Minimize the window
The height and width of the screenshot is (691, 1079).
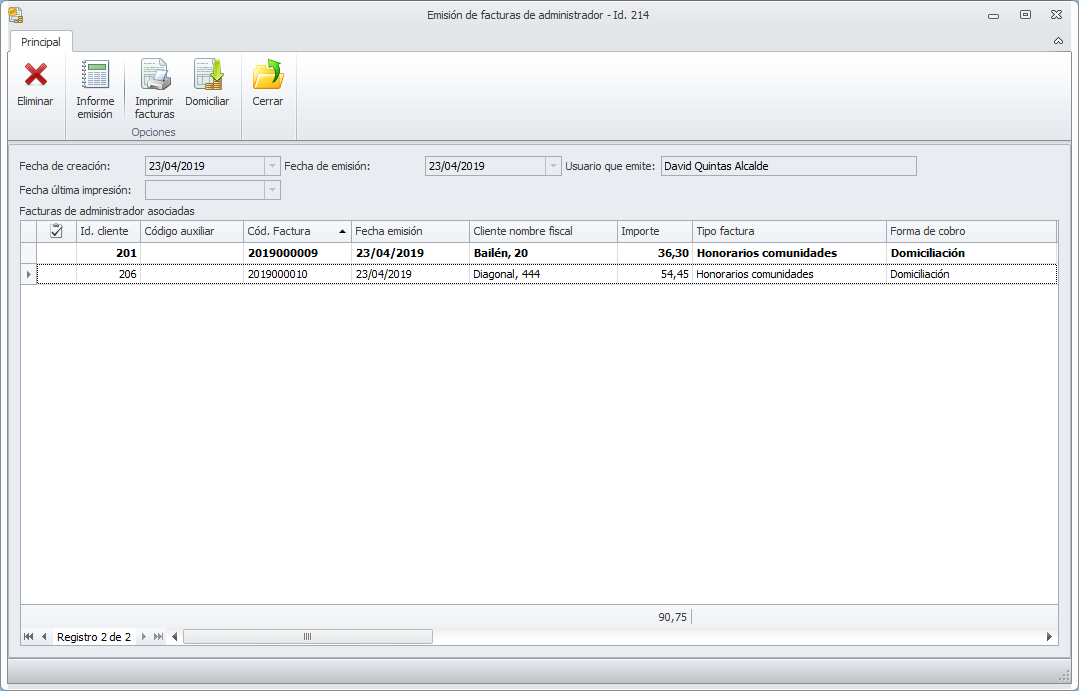click(x=993, y=15)
